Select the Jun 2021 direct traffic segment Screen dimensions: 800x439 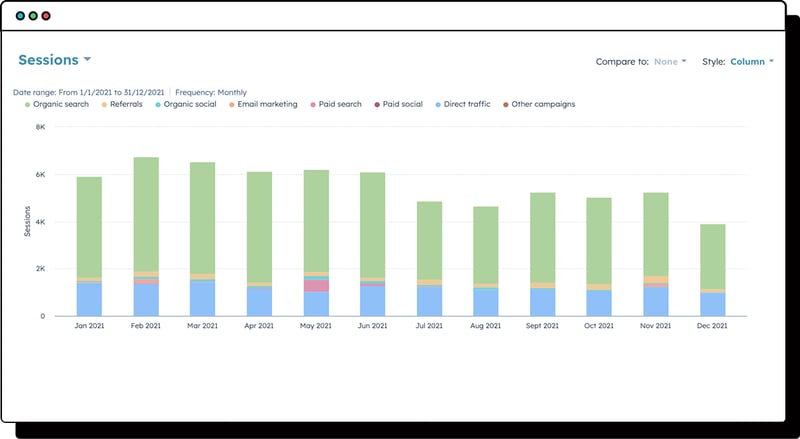pos(373,301)
